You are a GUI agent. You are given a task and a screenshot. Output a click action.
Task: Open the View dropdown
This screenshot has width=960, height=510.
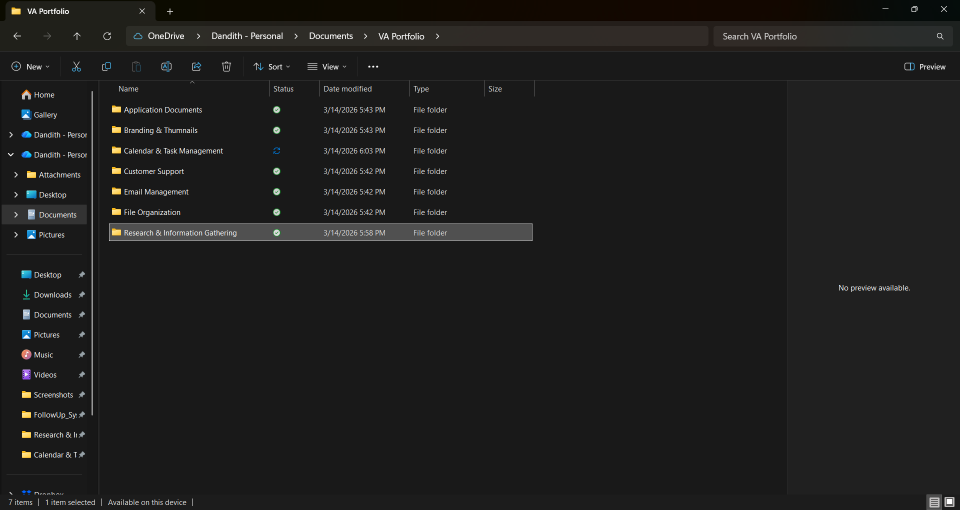(327, 67)
